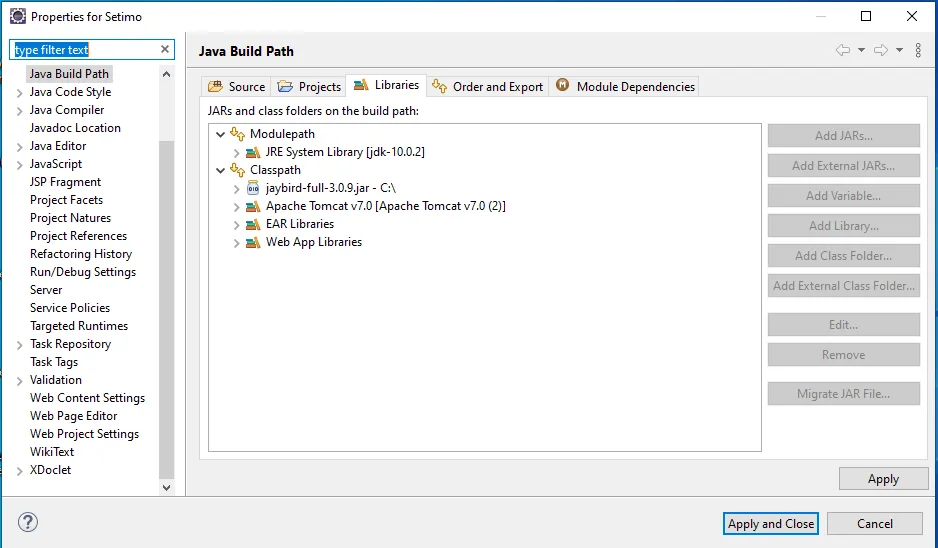Click the forward navigation arrow icon

880,50
